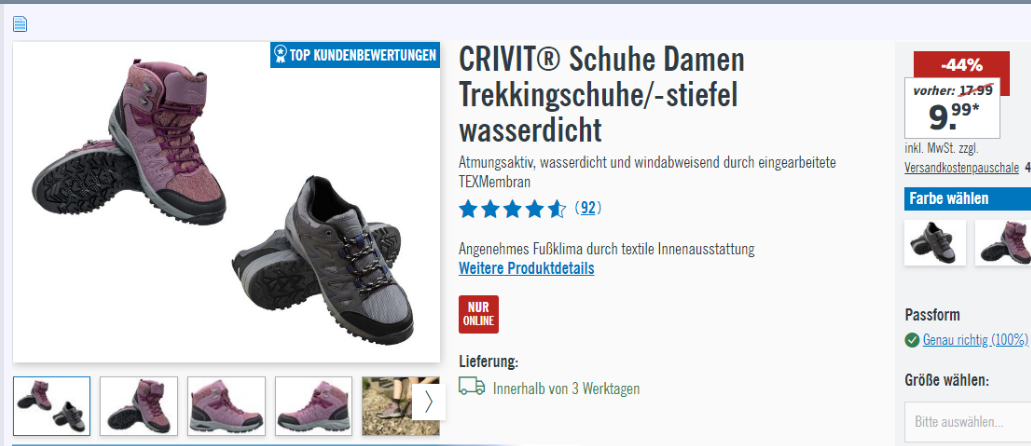This screenshot has width=1031, height=446.
Task: Show next thumbnails with the chevron arrow
Action: 429,401
